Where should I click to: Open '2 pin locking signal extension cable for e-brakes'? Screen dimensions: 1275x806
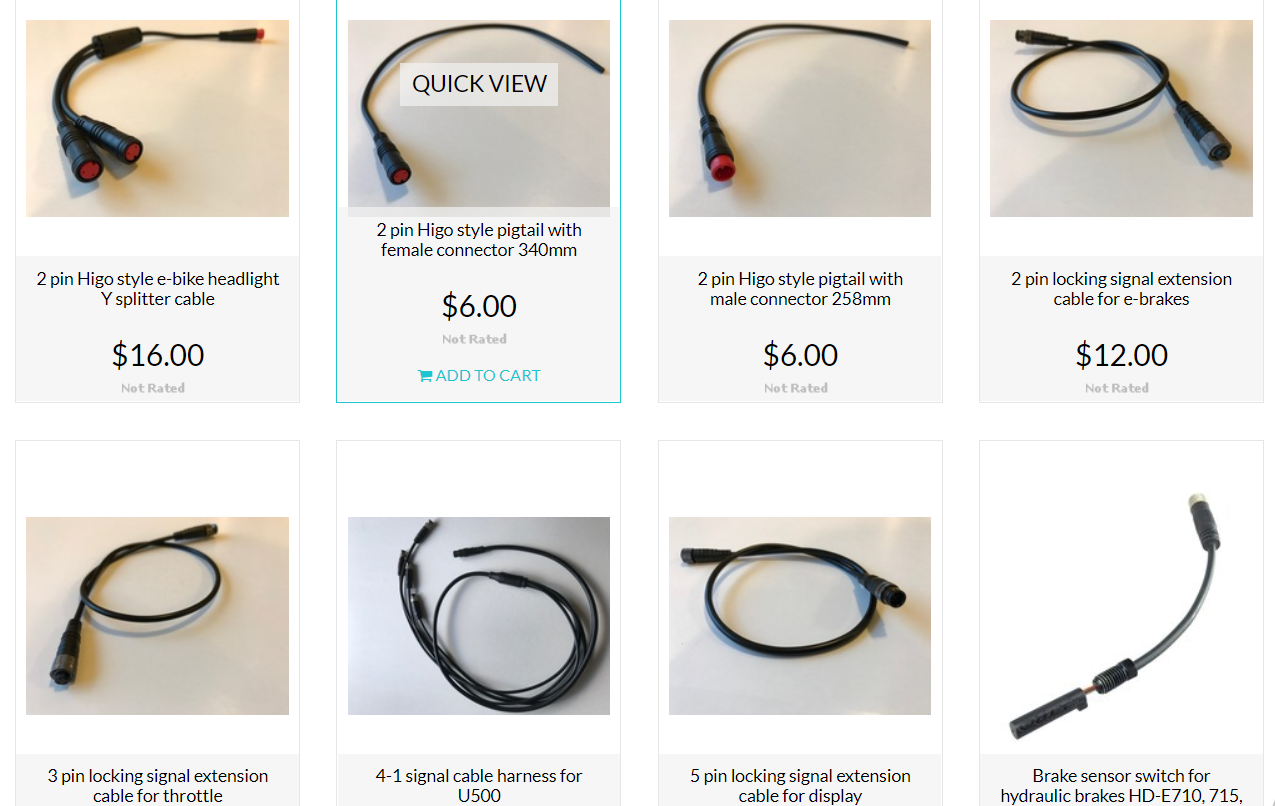coord(1121,289)
